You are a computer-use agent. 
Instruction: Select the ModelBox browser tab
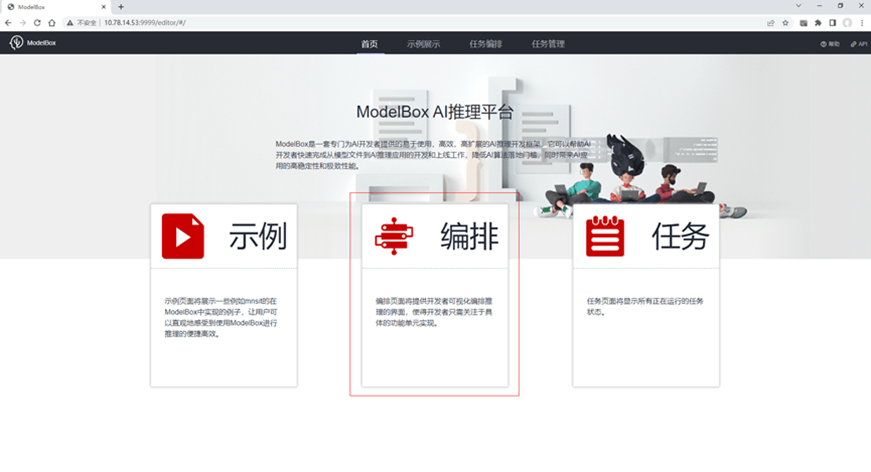tap(56, 7)
